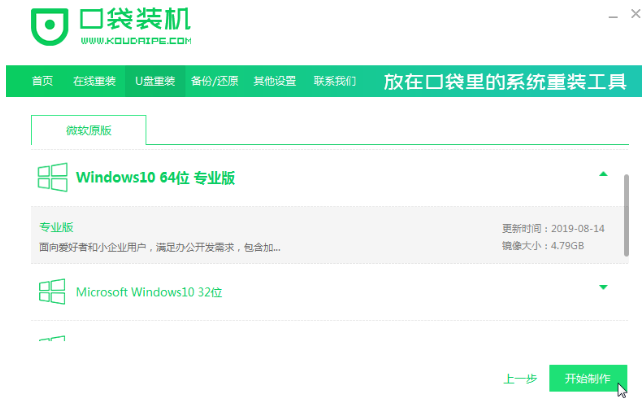Viewport: 642px width, 413px height.
Task: Click the 镜像大小：4.79GB text
Action: pos(543,246)
